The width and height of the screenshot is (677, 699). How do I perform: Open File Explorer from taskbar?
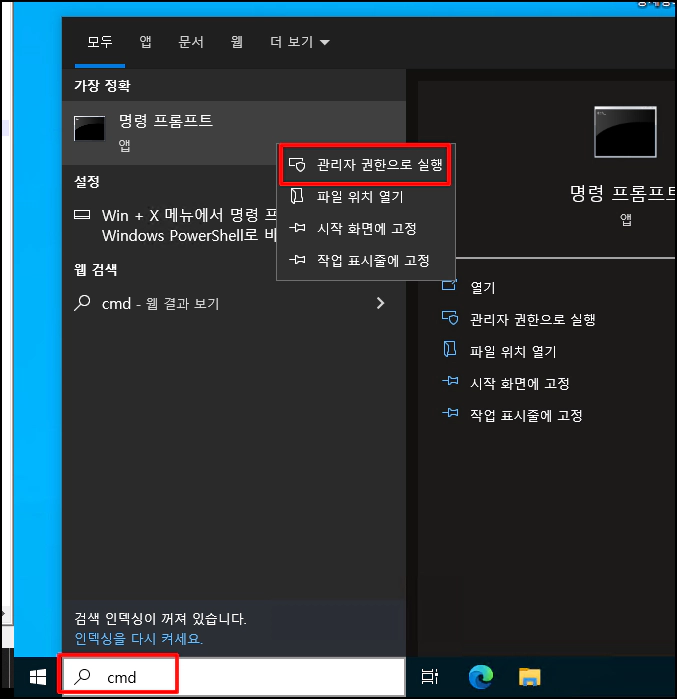529,677
